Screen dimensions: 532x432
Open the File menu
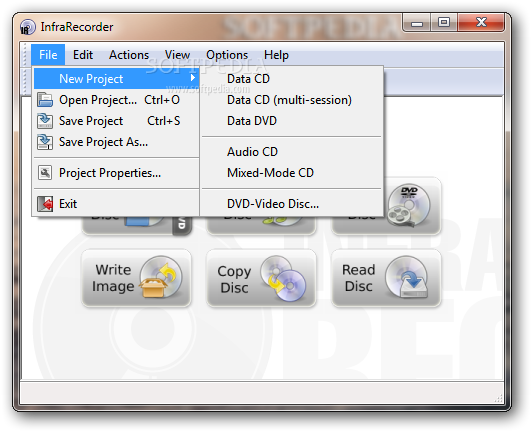[48, 55]
